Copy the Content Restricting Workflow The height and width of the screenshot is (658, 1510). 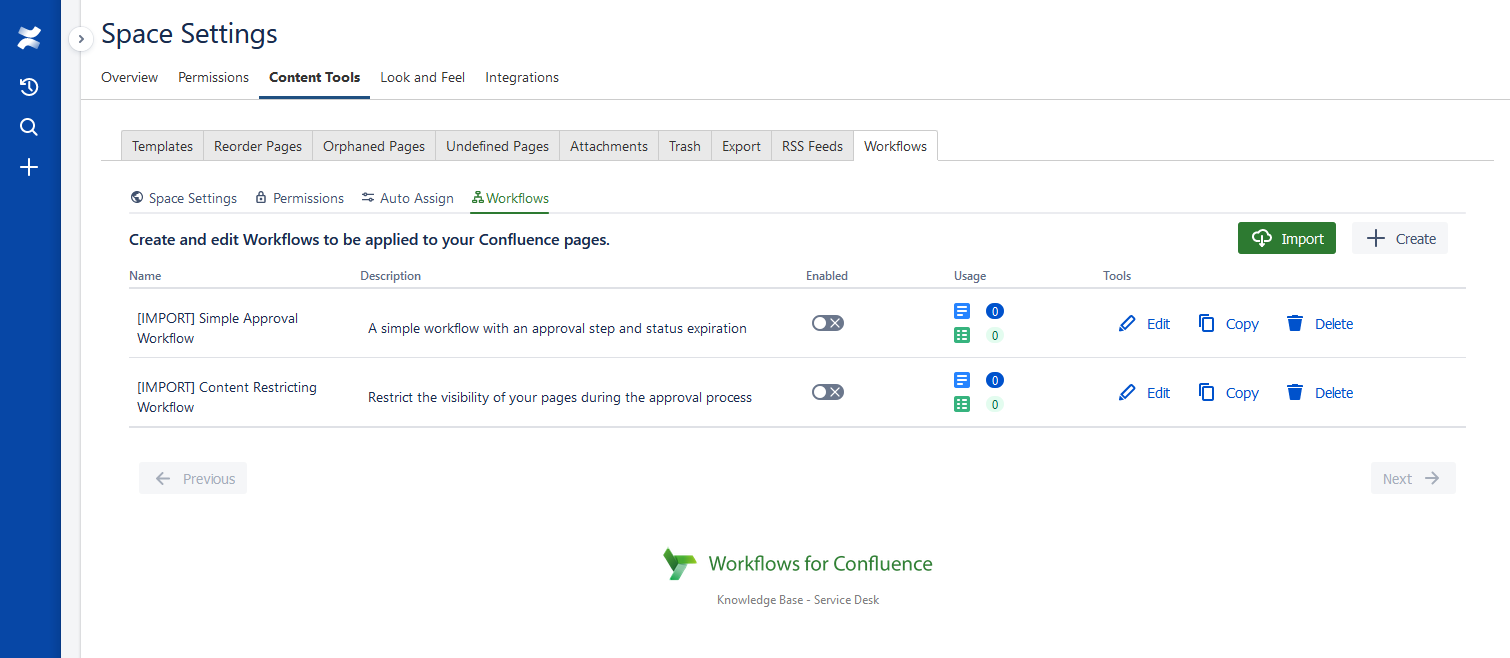1229,393
